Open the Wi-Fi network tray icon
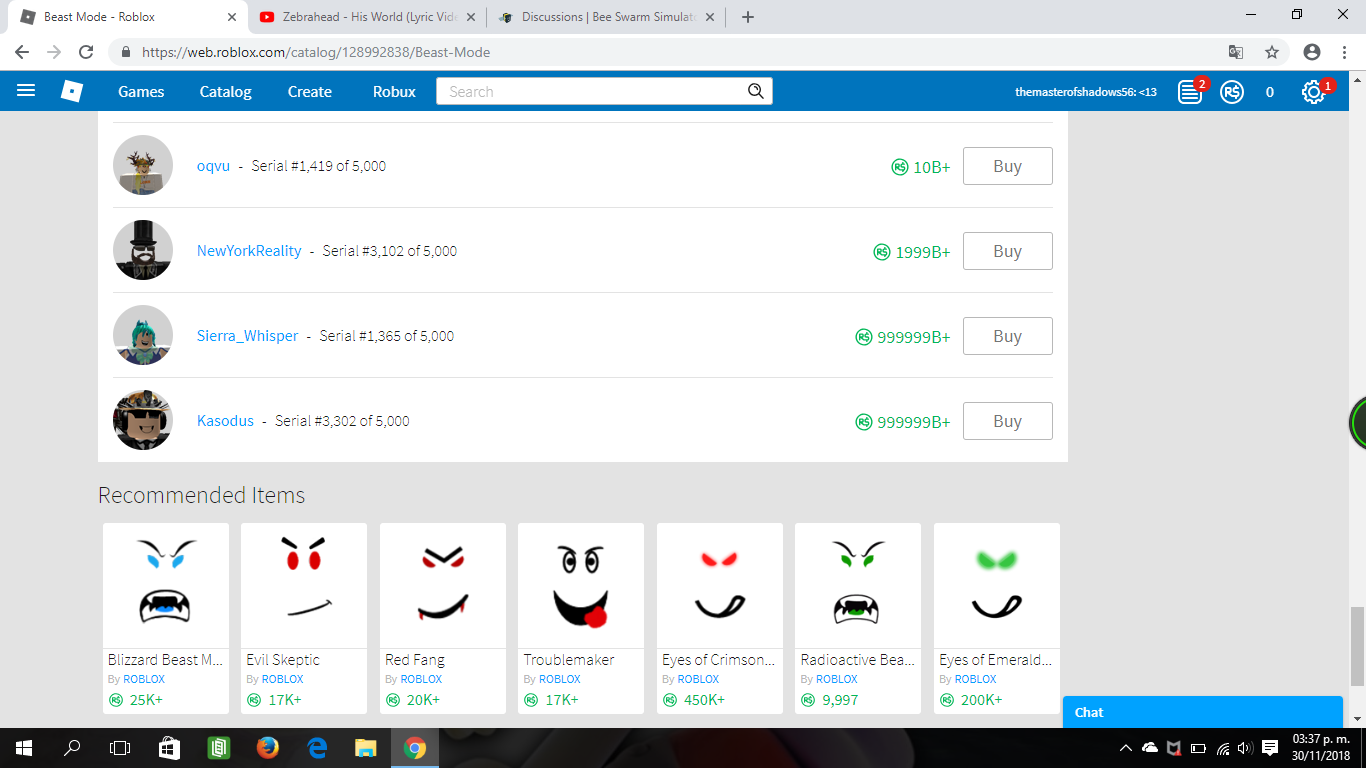1366x768 pixels. pos(1222,748)
